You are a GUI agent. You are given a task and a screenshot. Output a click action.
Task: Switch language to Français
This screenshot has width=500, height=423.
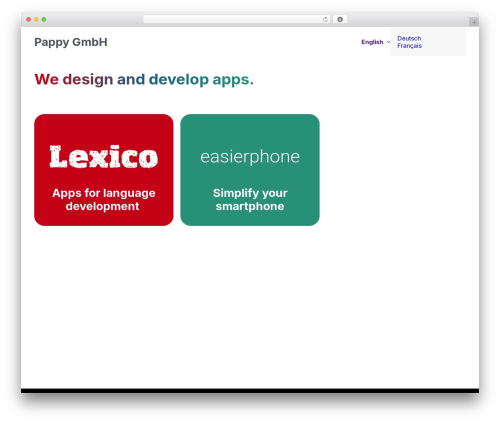pos(409,46)
